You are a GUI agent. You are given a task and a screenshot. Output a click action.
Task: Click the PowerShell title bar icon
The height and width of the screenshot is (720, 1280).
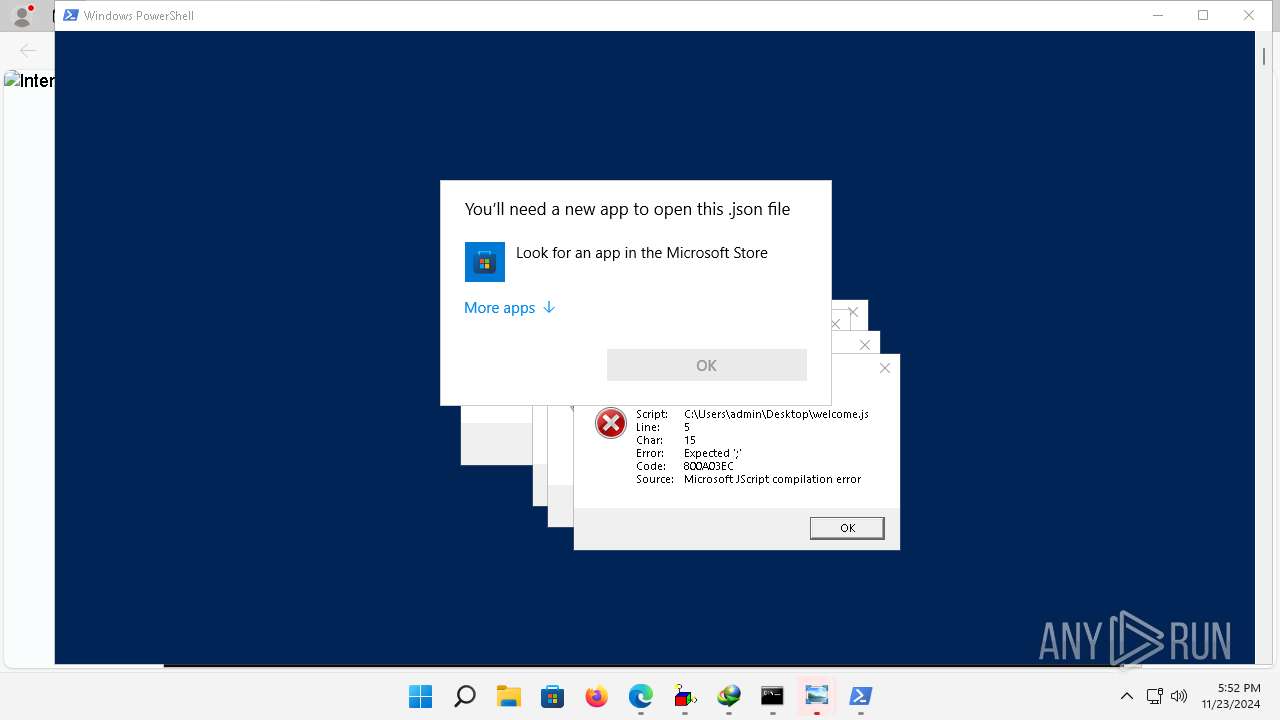coord(70,15)
